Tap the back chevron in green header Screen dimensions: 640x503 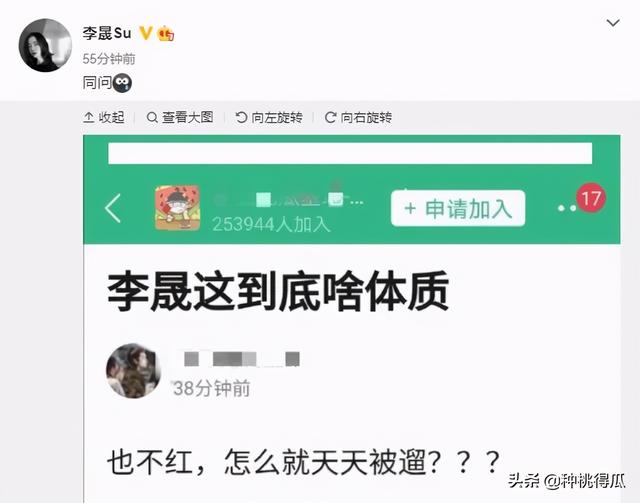coord(113,208)
